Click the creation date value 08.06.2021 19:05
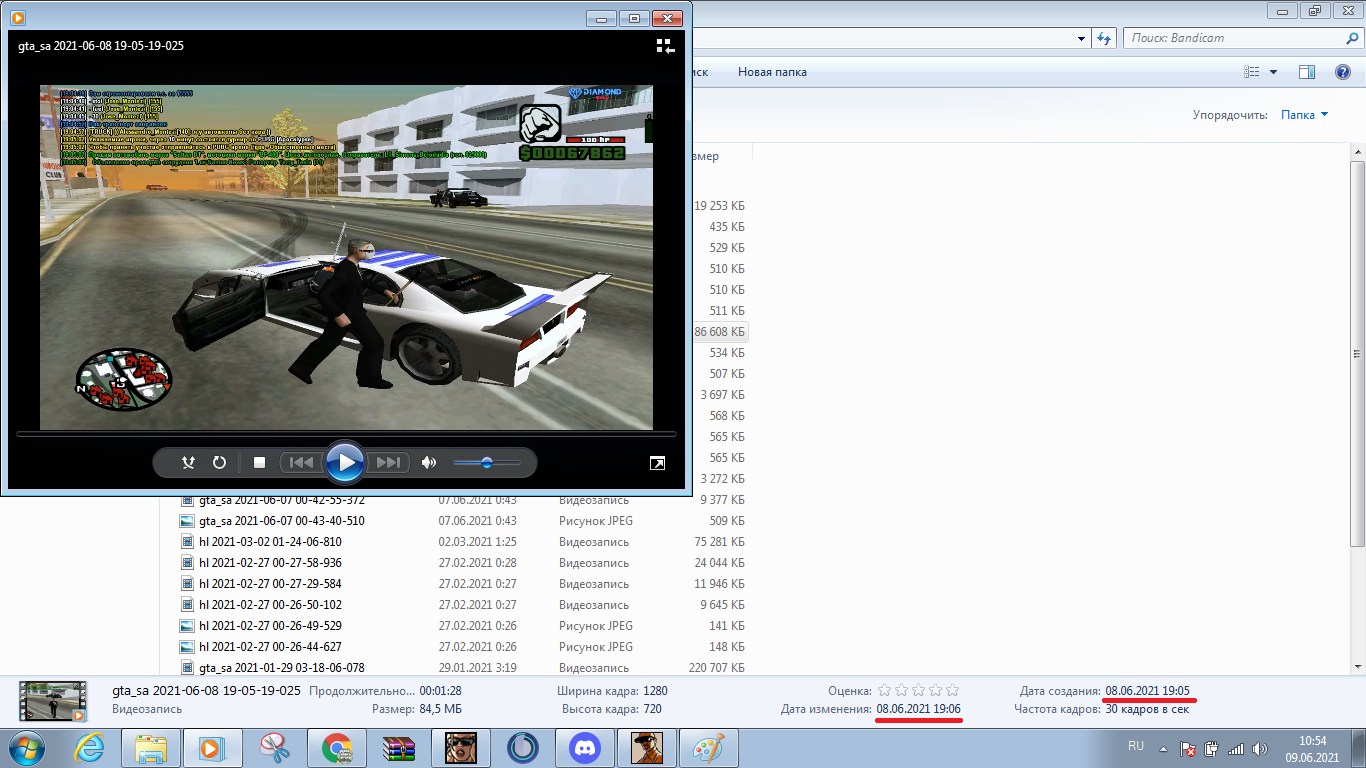Viewport: 1366px width, 768px height. pos(1147,691)
